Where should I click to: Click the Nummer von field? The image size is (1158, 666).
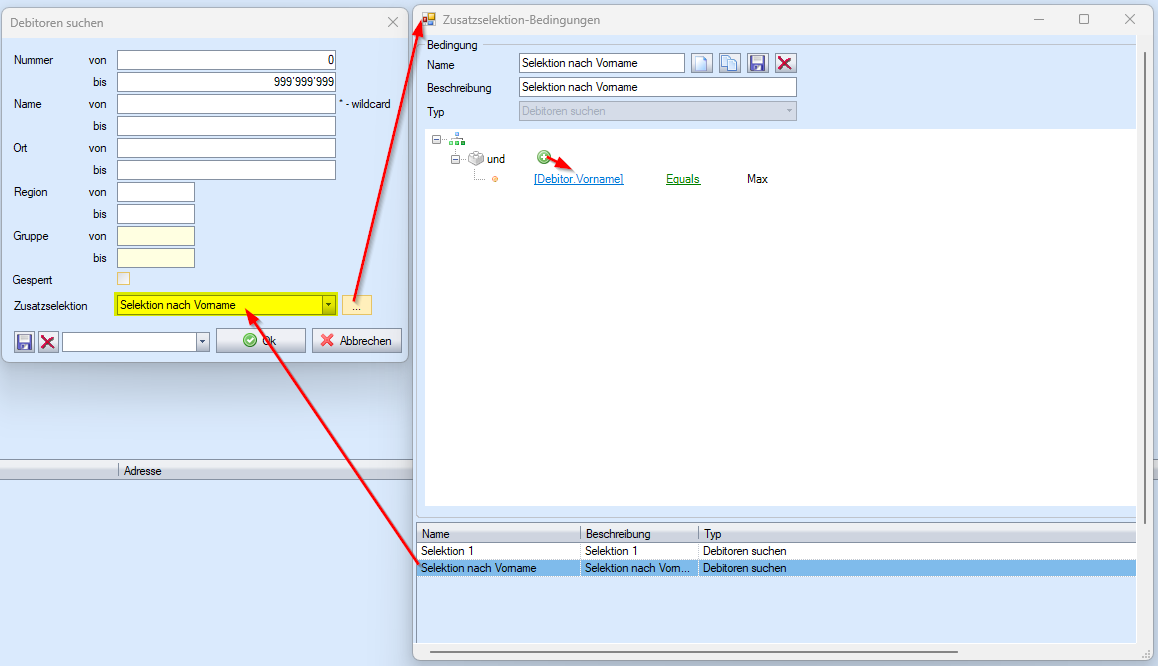pos(226,60)
